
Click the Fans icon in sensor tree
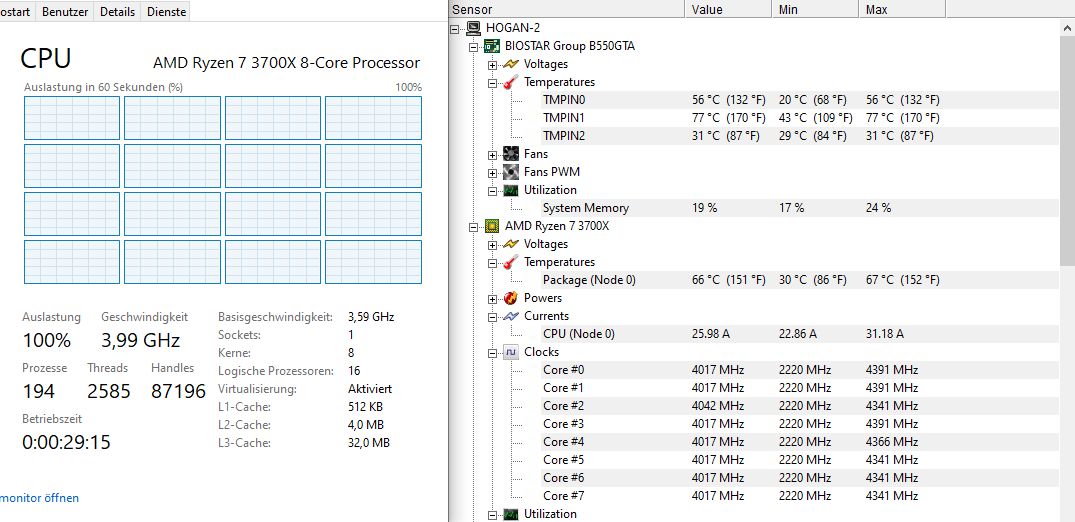pyautogui.click(x=511, y=154)
